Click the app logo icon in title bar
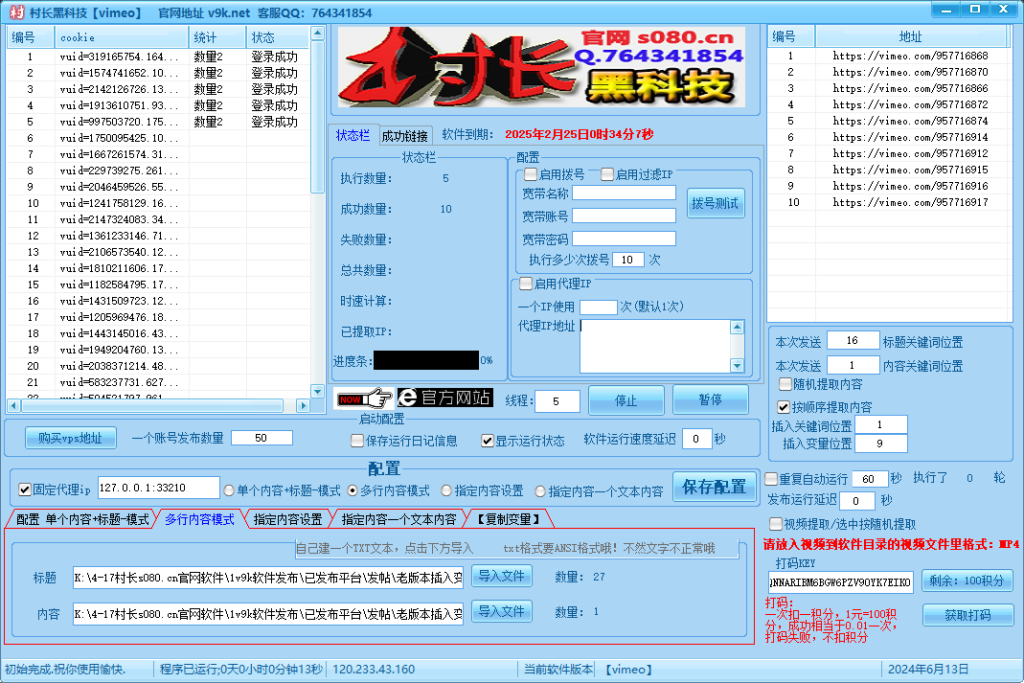 tap(16, 12)
